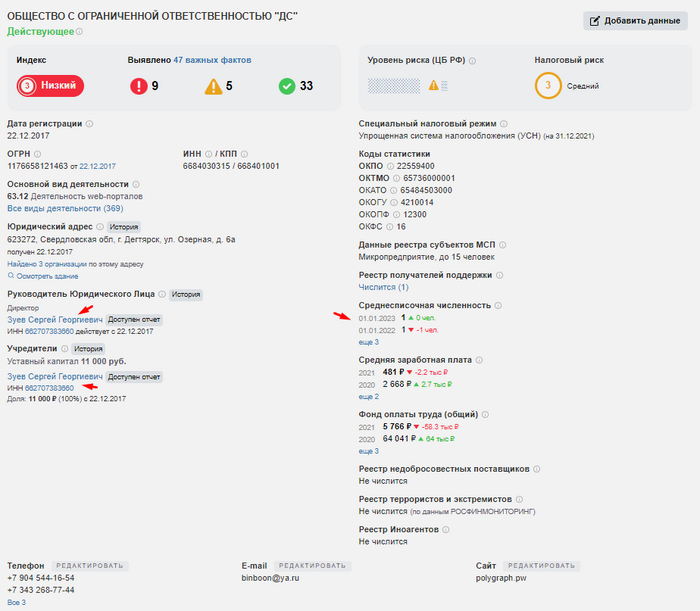The image size is (700, 611).
Task: Click info icon next to Дата регистрации
Action: (90, 124)
